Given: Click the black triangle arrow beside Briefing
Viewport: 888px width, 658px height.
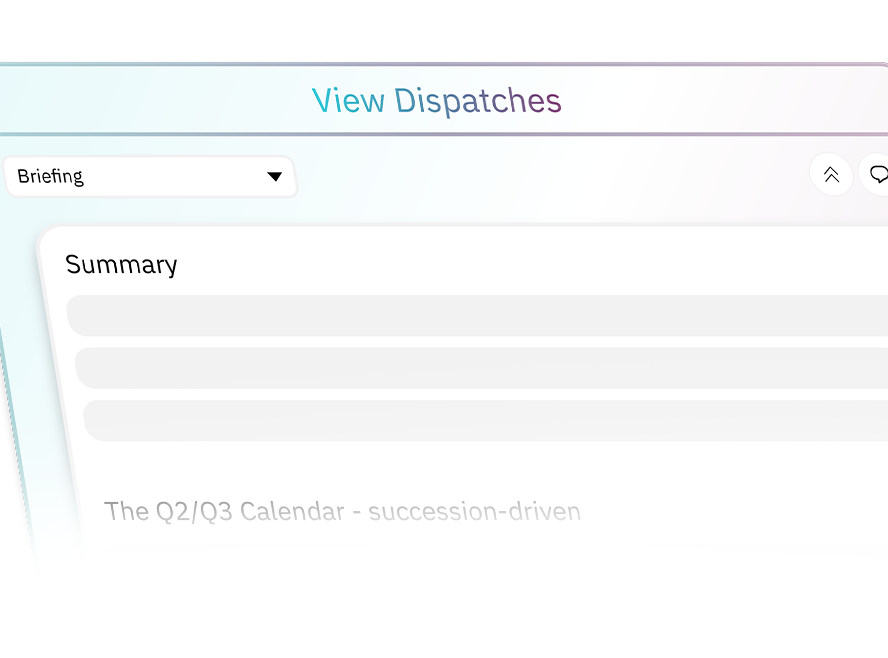Looking at the screenshot, I should pyautogui.click(x=275, y=177).
